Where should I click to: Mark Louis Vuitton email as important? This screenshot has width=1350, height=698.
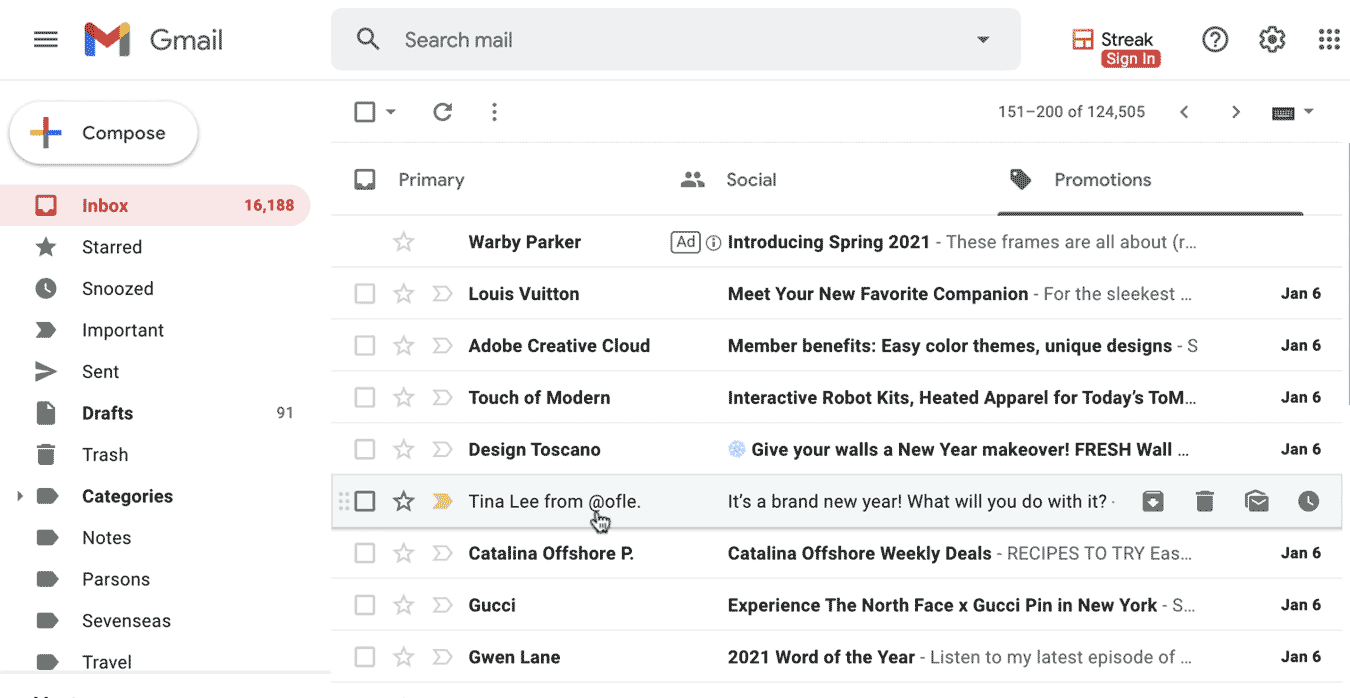pos(442,294)
